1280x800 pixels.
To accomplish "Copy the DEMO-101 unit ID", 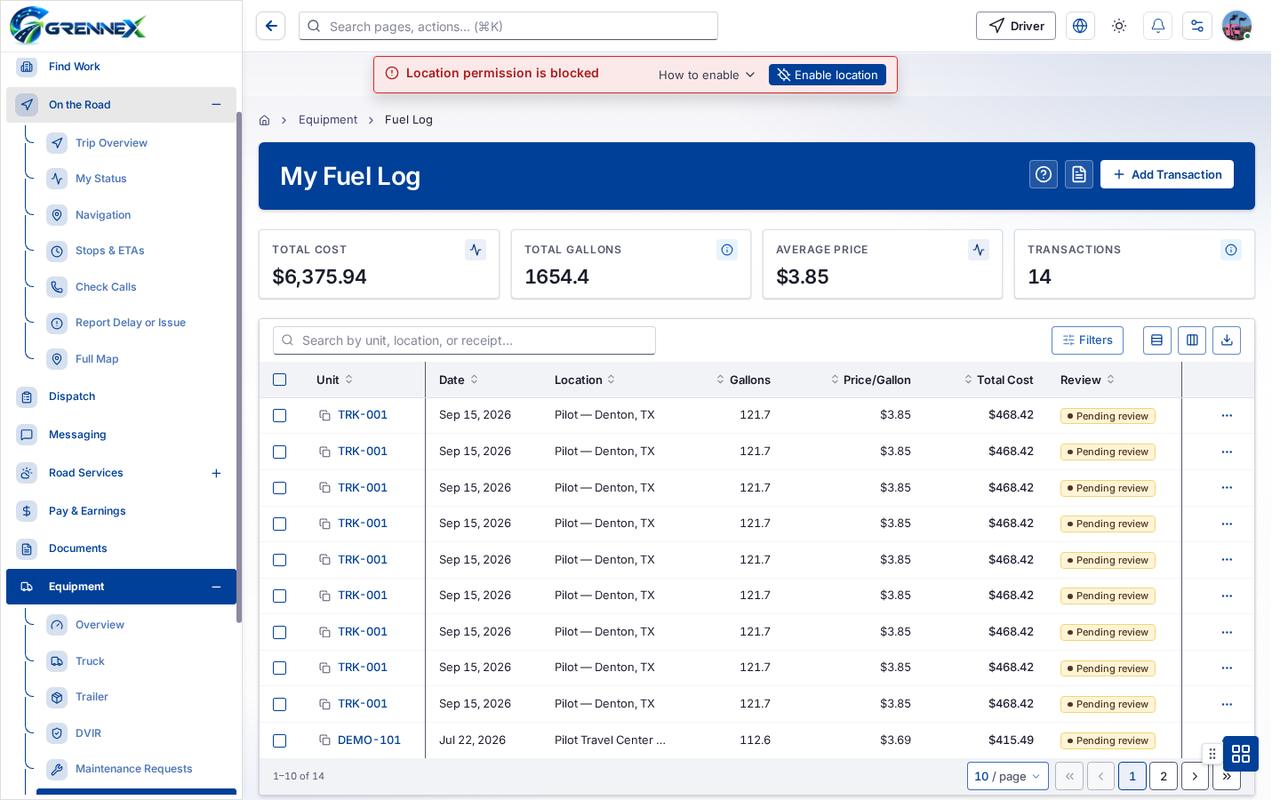I will click(x=325, y=741).
